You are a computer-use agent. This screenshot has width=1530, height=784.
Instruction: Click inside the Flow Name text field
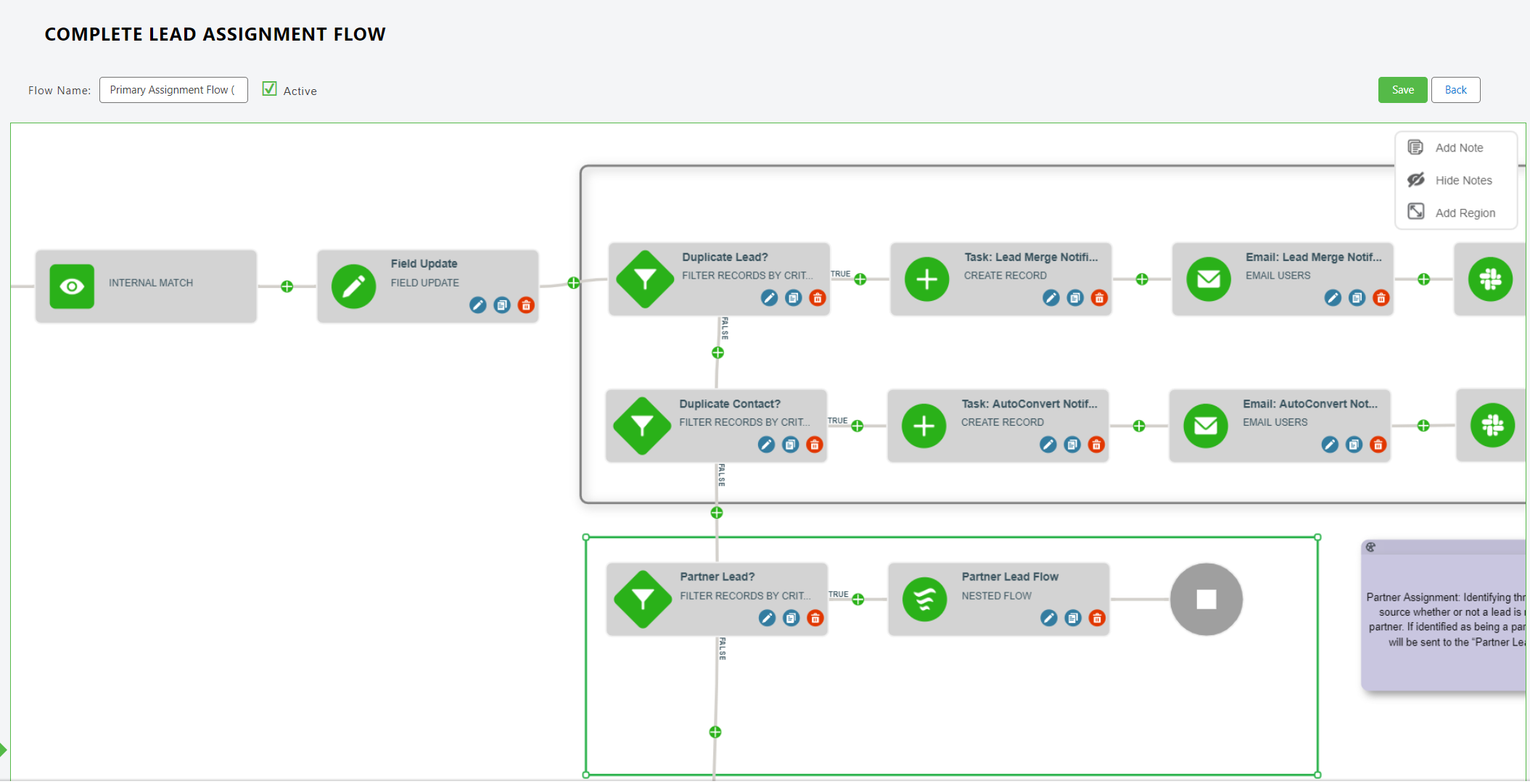coord(173,89)
